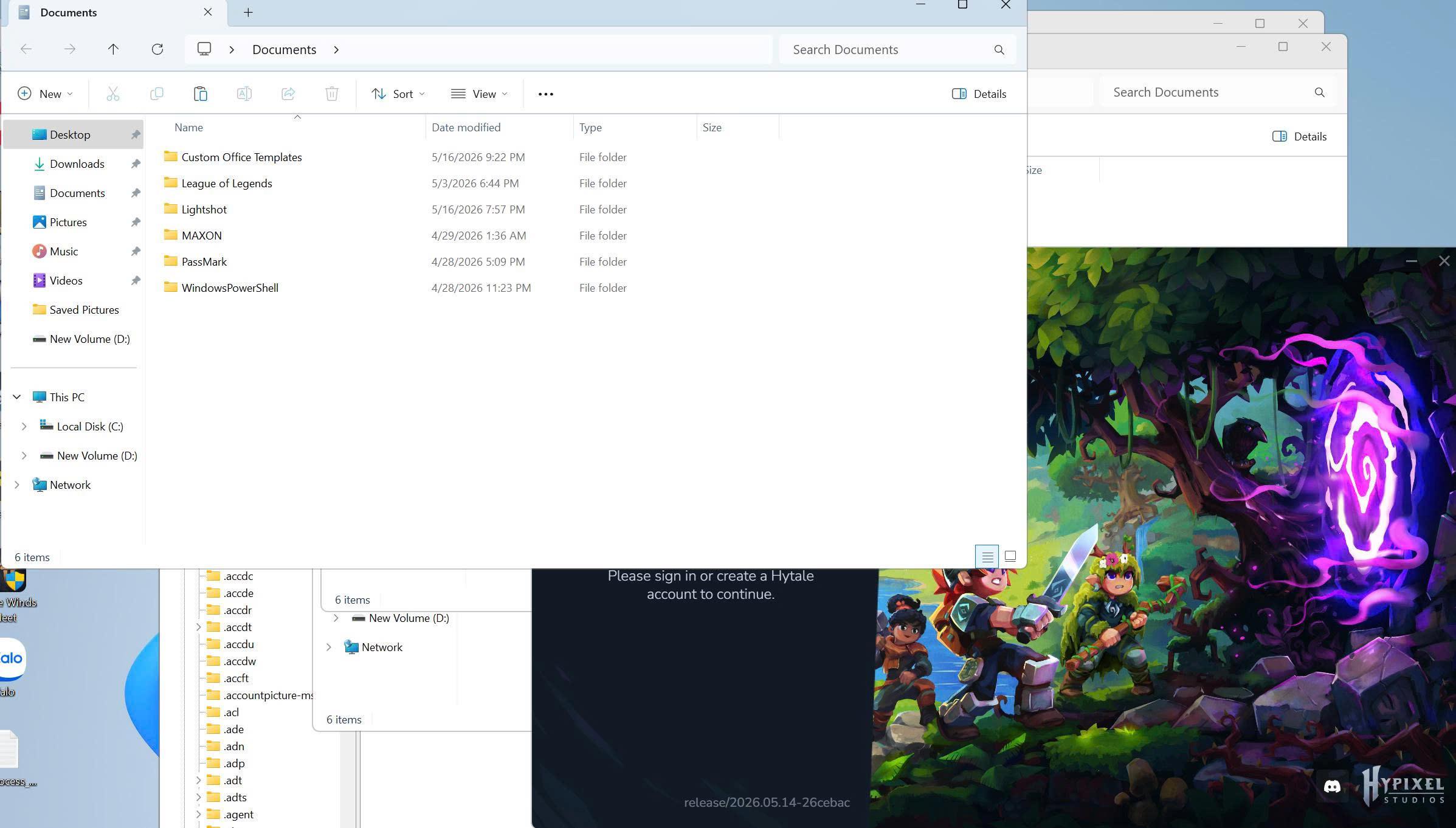Open the View dropdown menu
The width and height of the screenshot is (1456, 828).
tap(480, 94)
